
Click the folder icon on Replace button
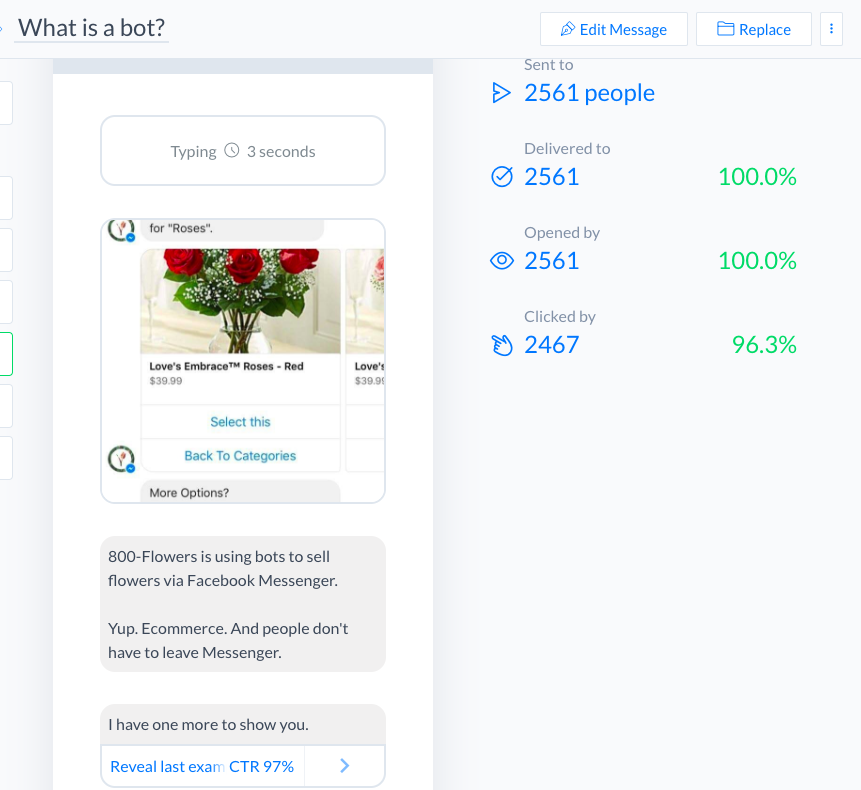click(x=726, y=29)
